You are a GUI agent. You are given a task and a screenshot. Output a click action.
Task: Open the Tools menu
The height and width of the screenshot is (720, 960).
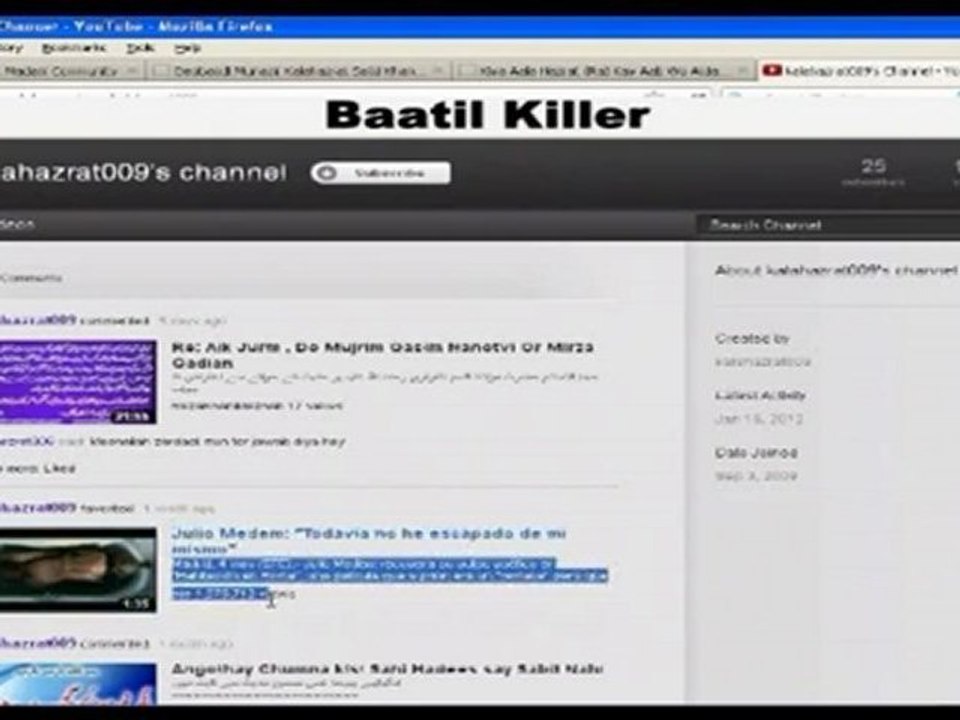[140, 48]
